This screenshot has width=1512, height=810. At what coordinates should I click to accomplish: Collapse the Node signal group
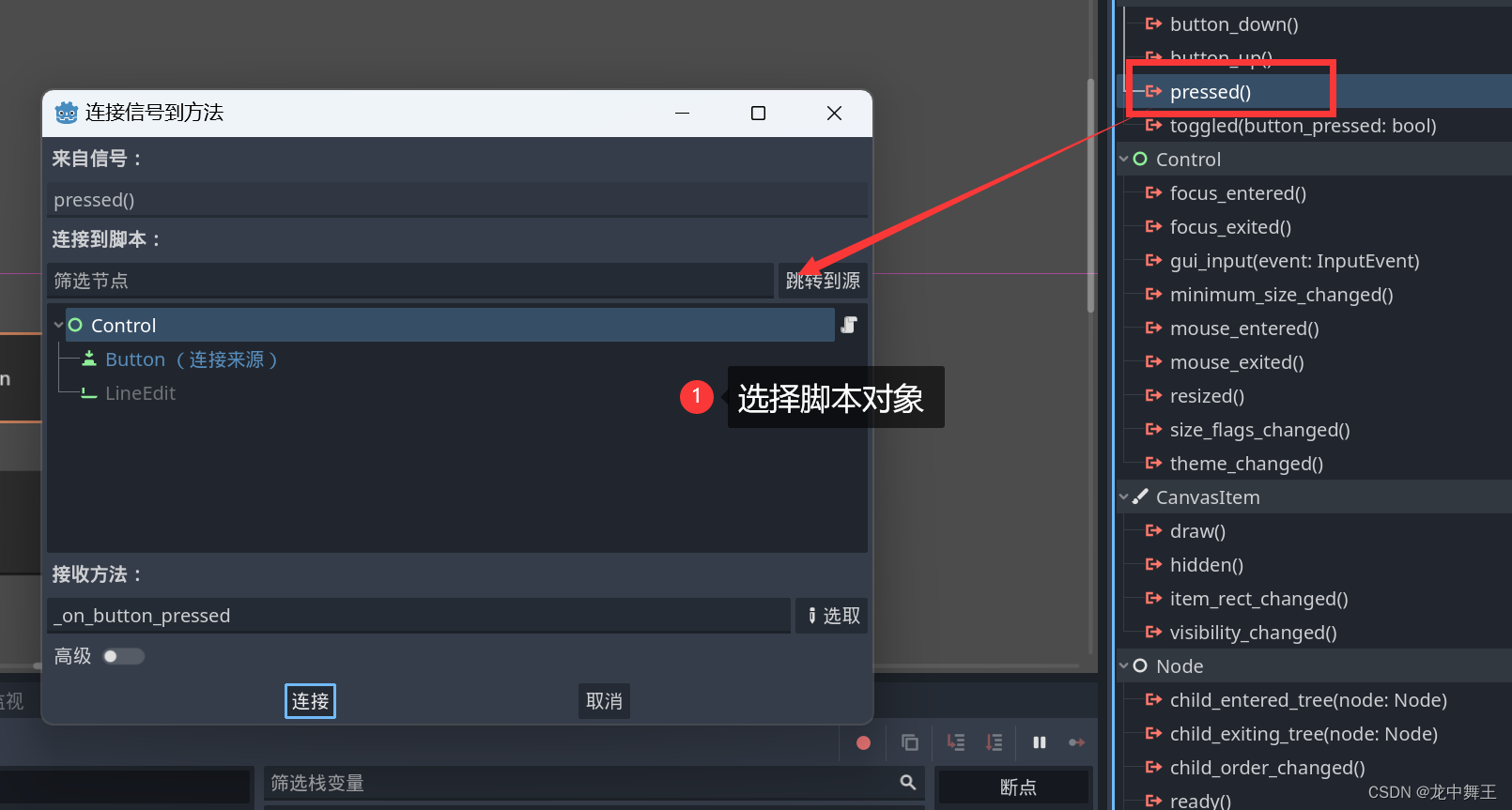[x=1123, y=666]
